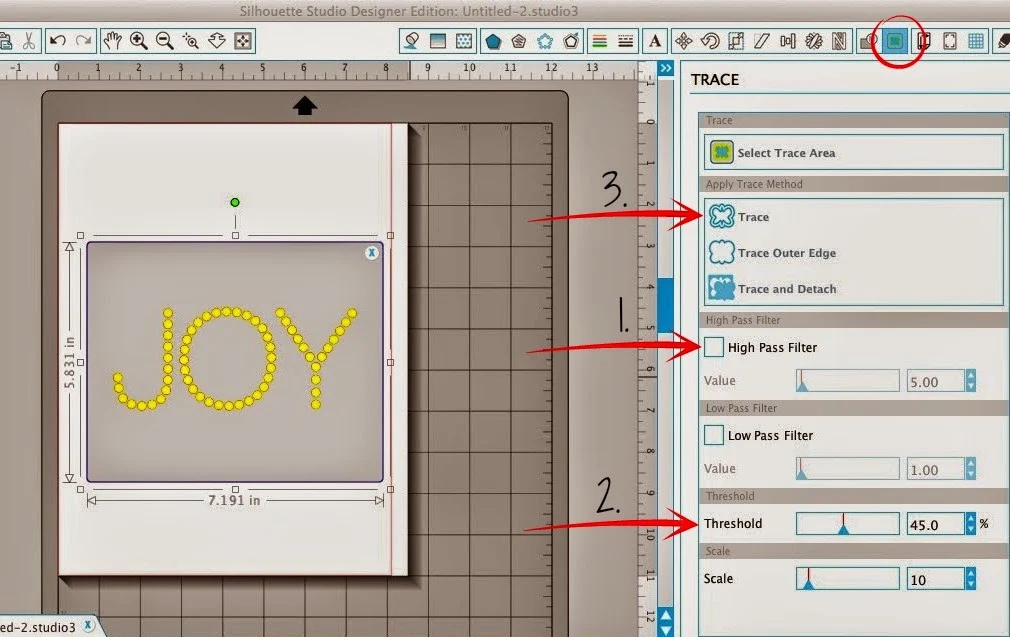Choose Trace Outer Edge
The height and width of the screenshot is (637, 1010).
(772, 252)
